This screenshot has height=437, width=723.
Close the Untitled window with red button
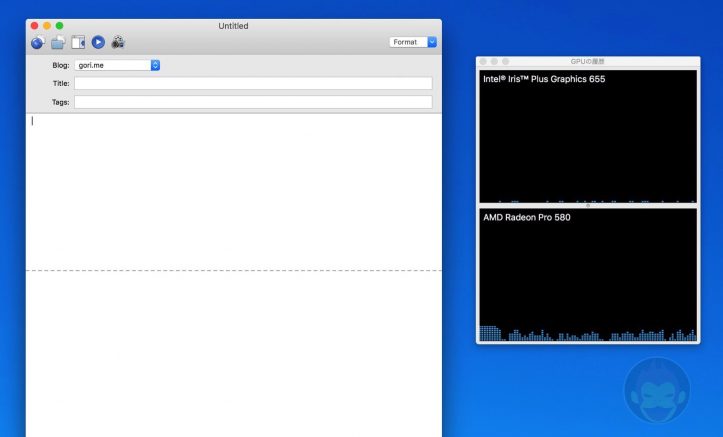pos(35,26)
